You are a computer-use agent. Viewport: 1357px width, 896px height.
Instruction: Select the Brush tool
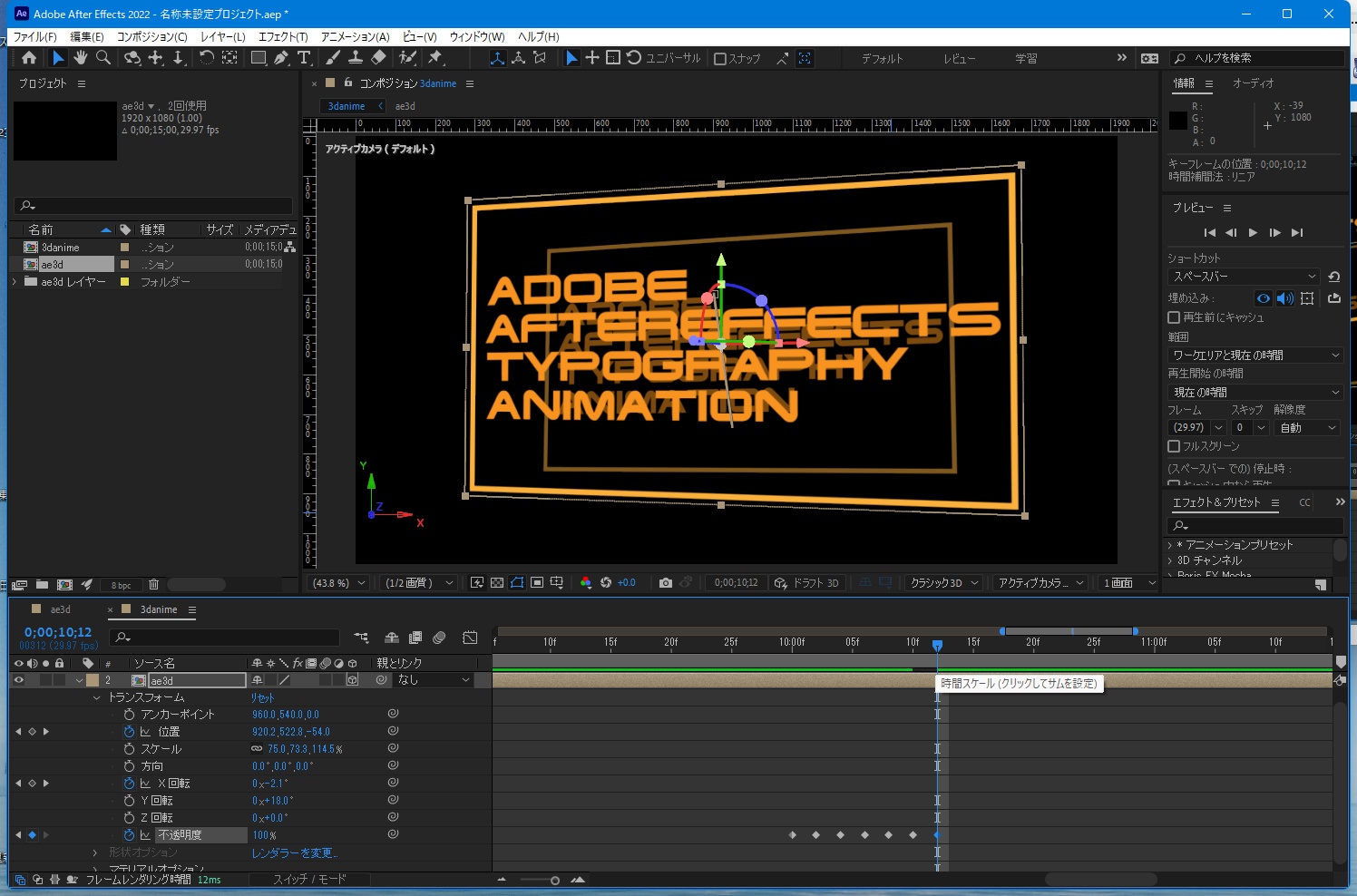(x=333, y=57)
